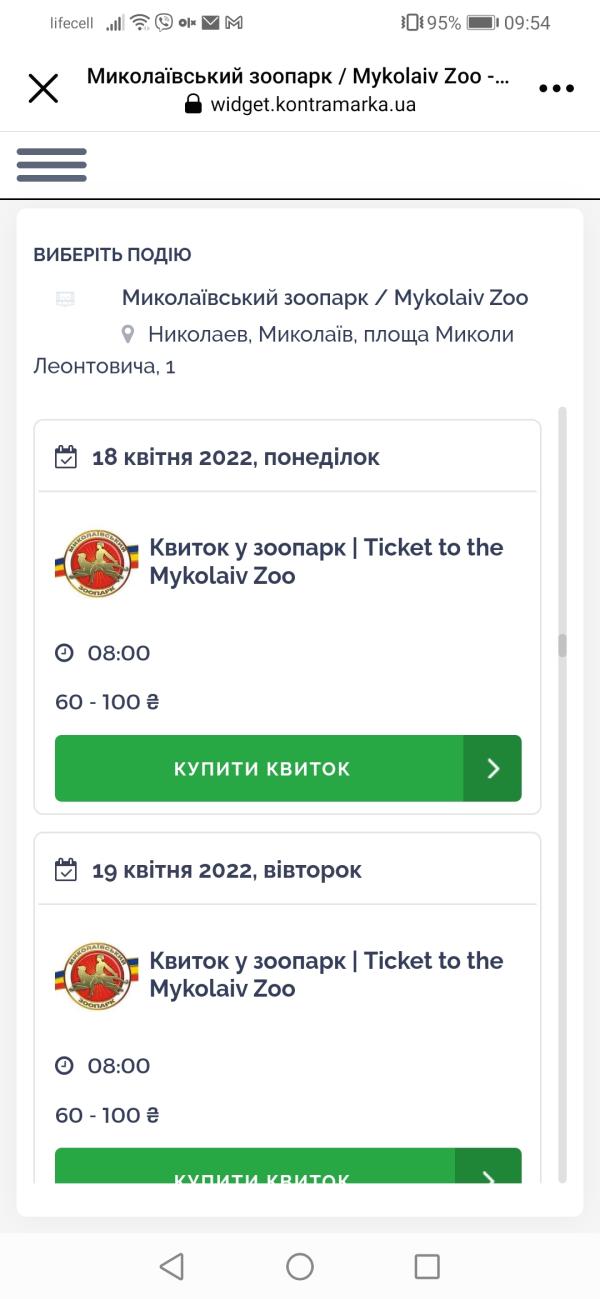This screenshot has width=600, height=1299.
Task: Click the chevron arrow on the first buy button
Action: pyautogui.click(x=492, y=768)
